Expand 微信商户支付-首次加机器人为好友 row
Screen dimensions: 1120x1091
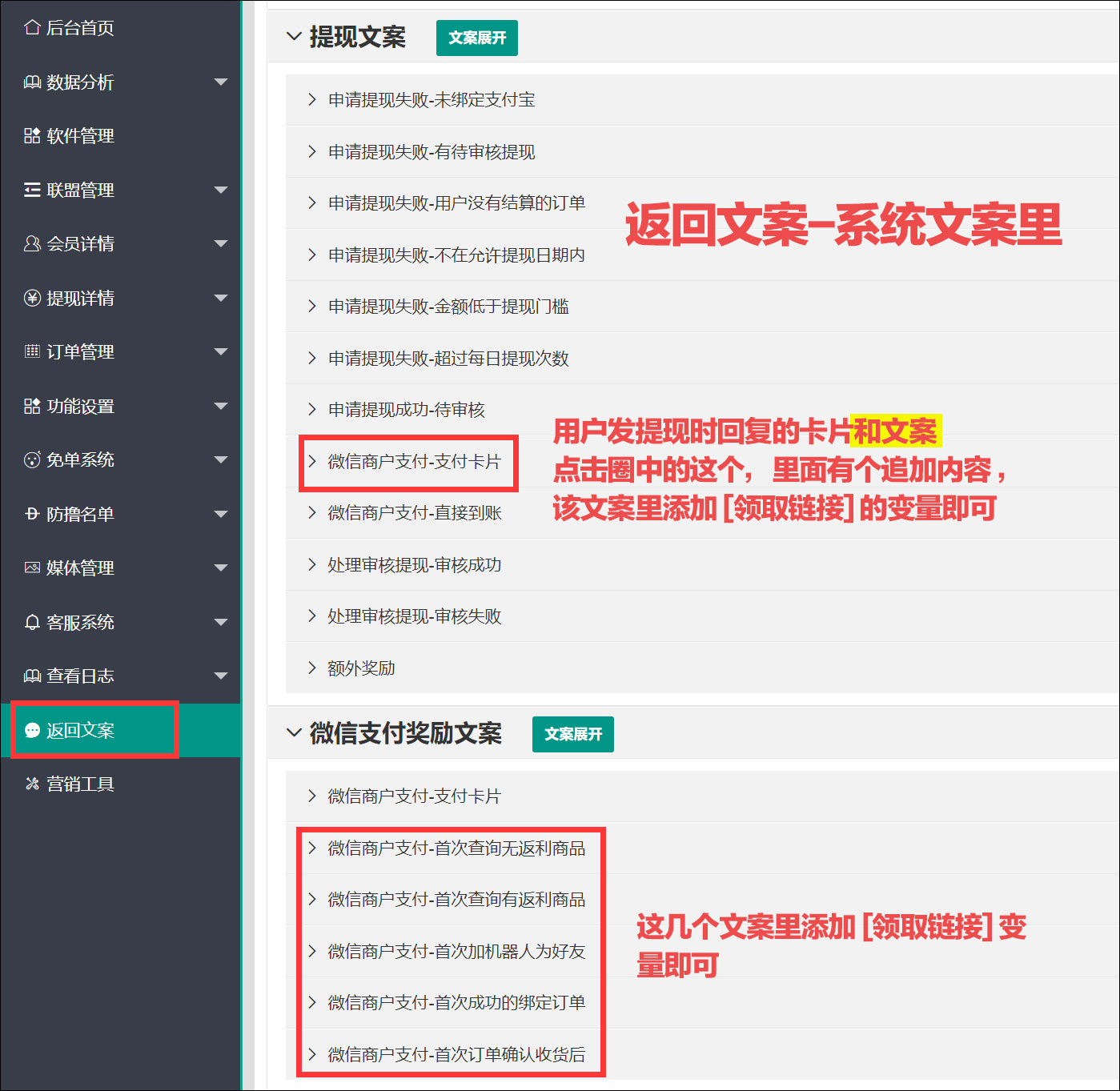click(702, 952)
